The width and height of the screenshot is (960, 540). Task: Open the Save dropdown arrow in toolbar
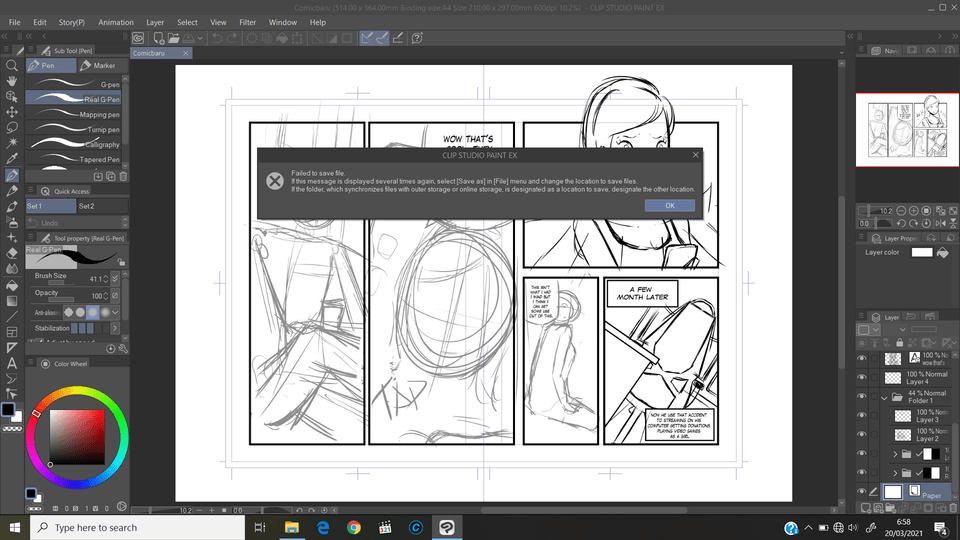pyautogui.click(x=200, y=38)
